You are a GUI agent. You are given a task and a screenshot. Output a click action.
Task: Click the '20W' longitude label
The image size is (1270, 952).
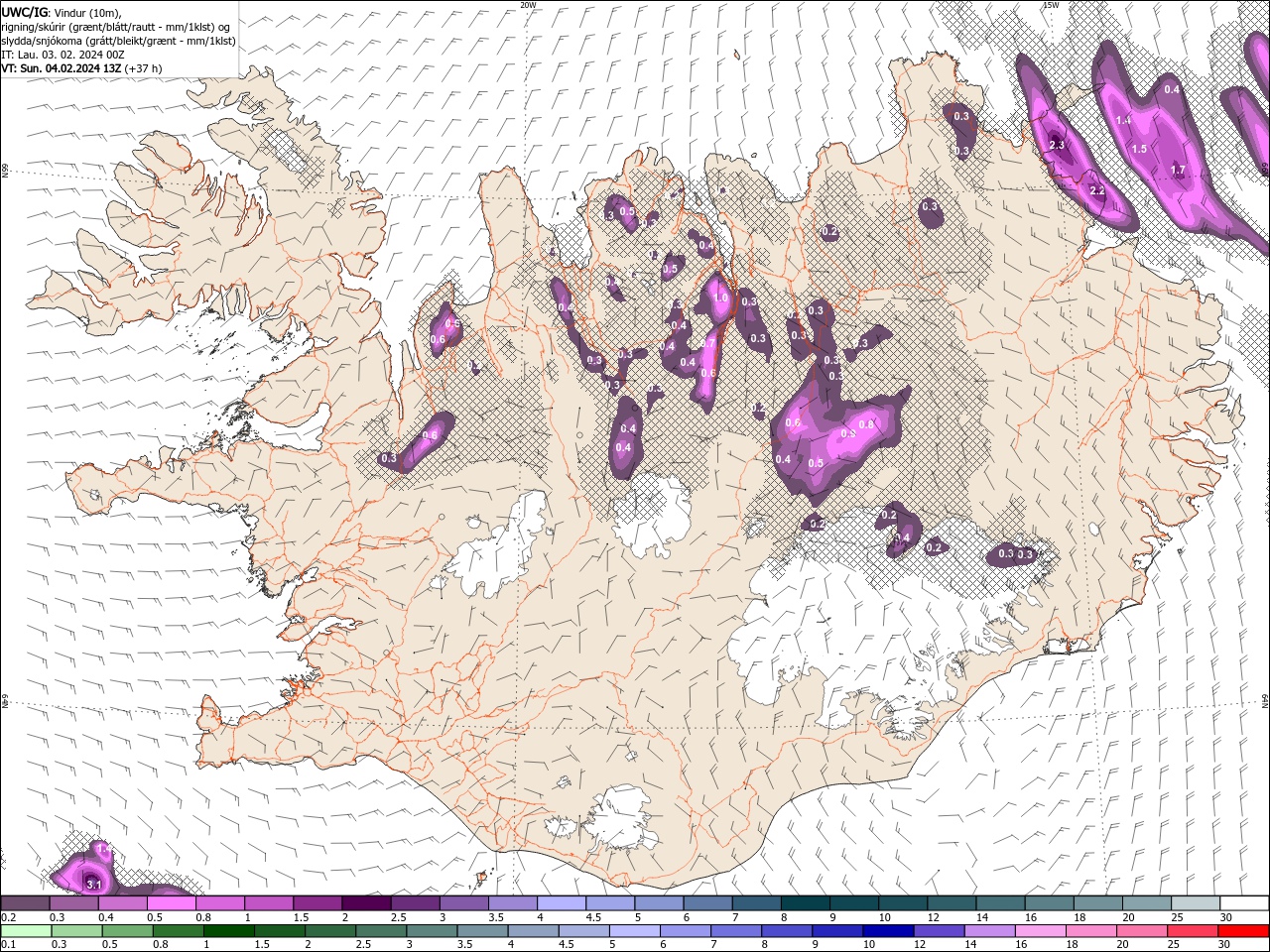point(528,5)
